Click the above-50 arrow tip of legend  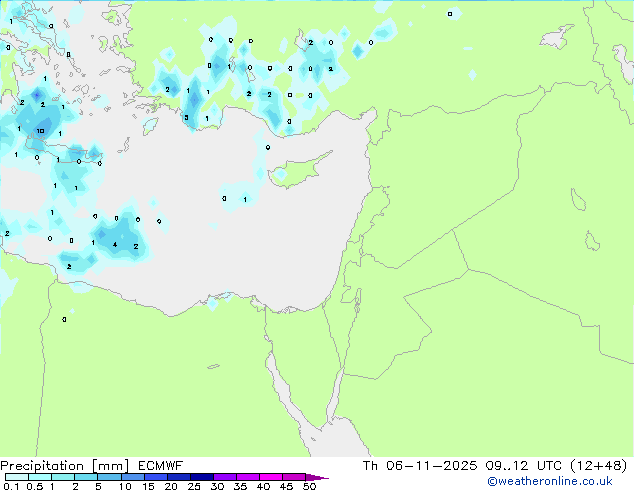(317, 477)
